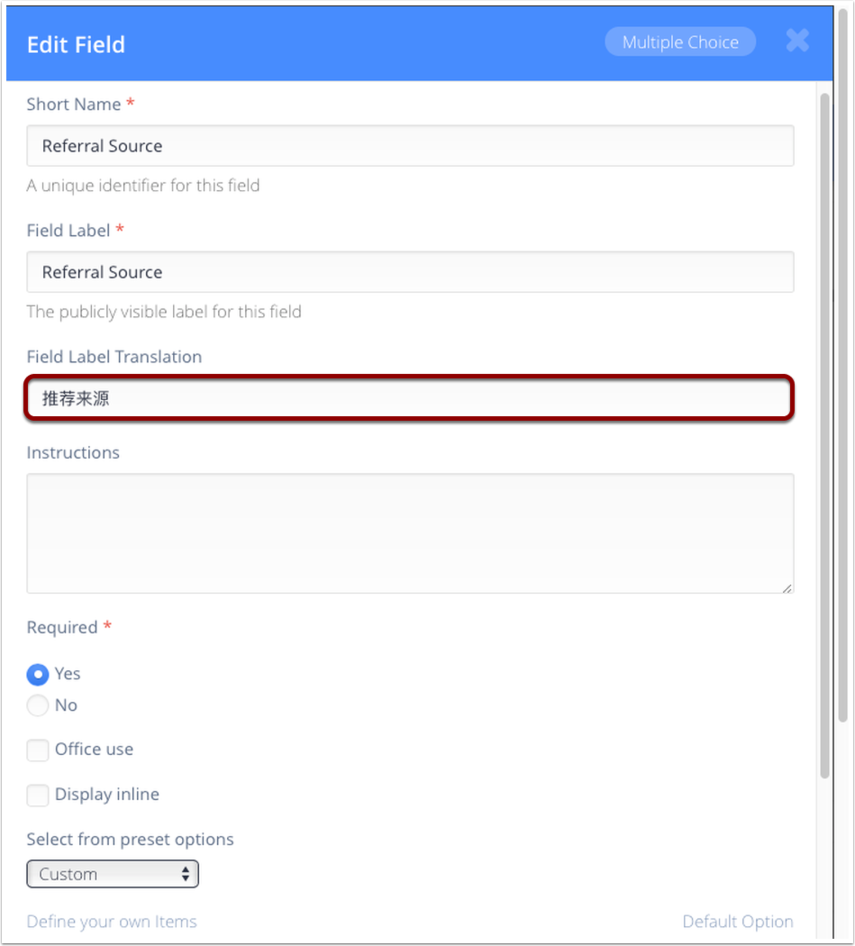Click the Field Label Translation input
The image size is (855, 946).
tap(410, 398)
